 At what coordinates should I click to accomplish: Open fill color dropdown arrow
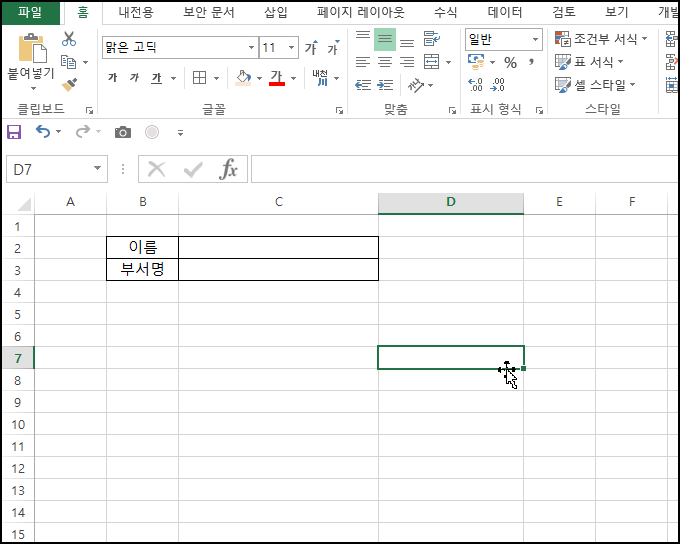click(x=259, y=79)
